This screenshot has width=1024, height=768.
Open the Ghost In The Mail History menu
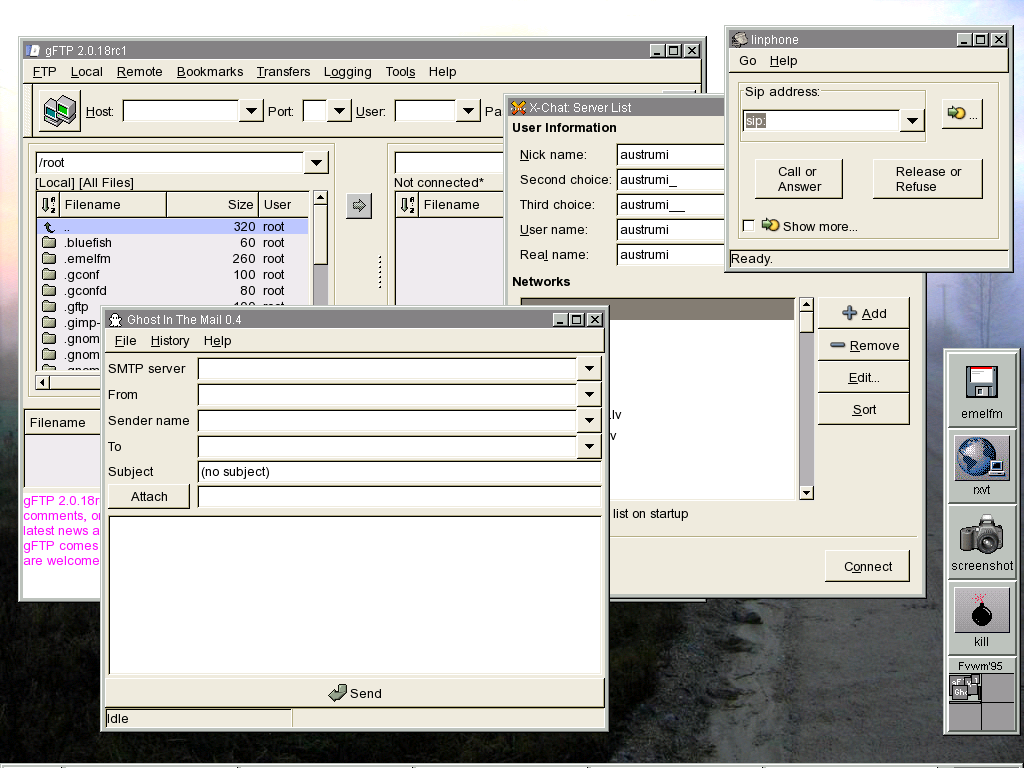(x=170, y=341)
